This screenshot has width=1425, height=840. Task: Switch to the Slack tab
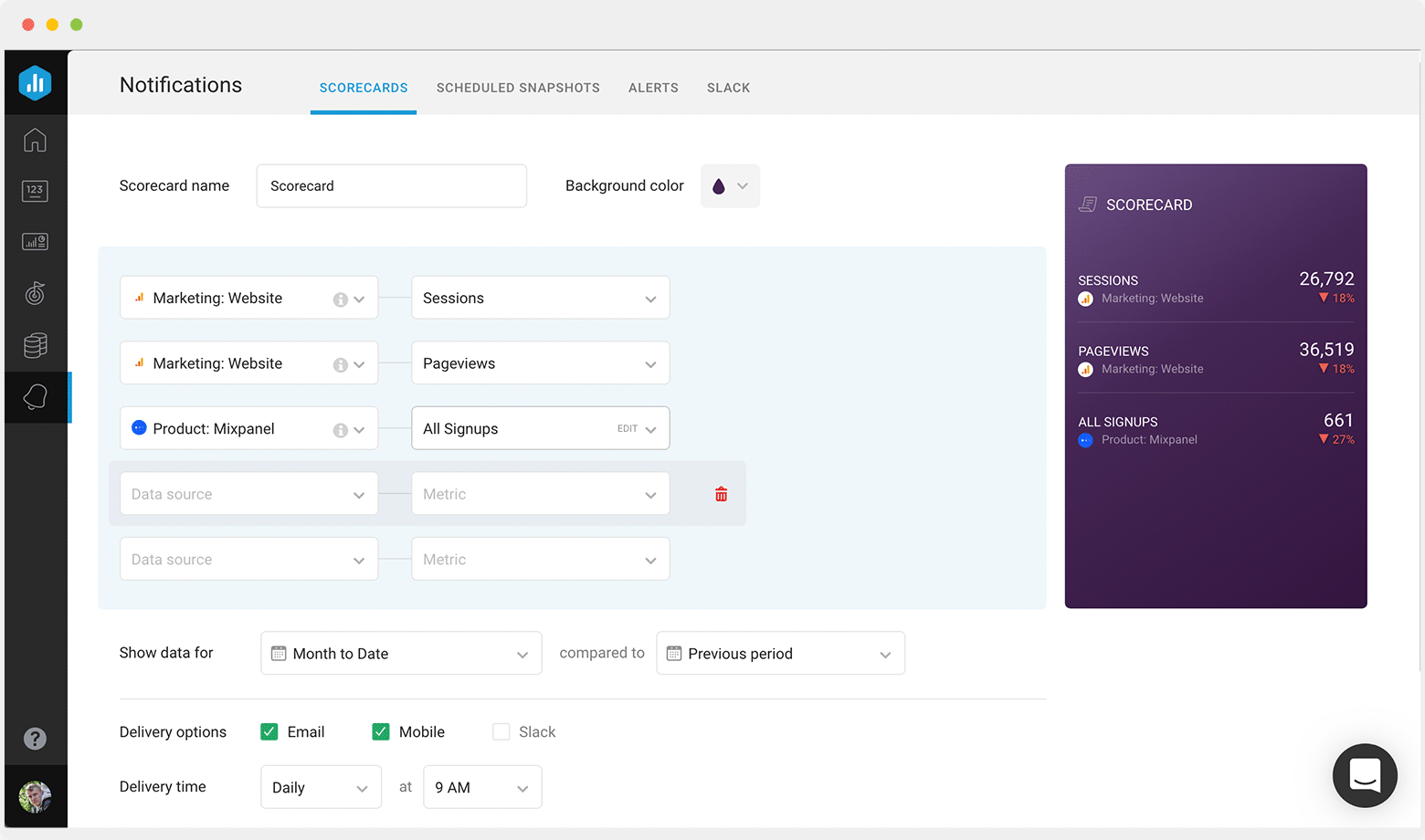click(x=728, y=88)
